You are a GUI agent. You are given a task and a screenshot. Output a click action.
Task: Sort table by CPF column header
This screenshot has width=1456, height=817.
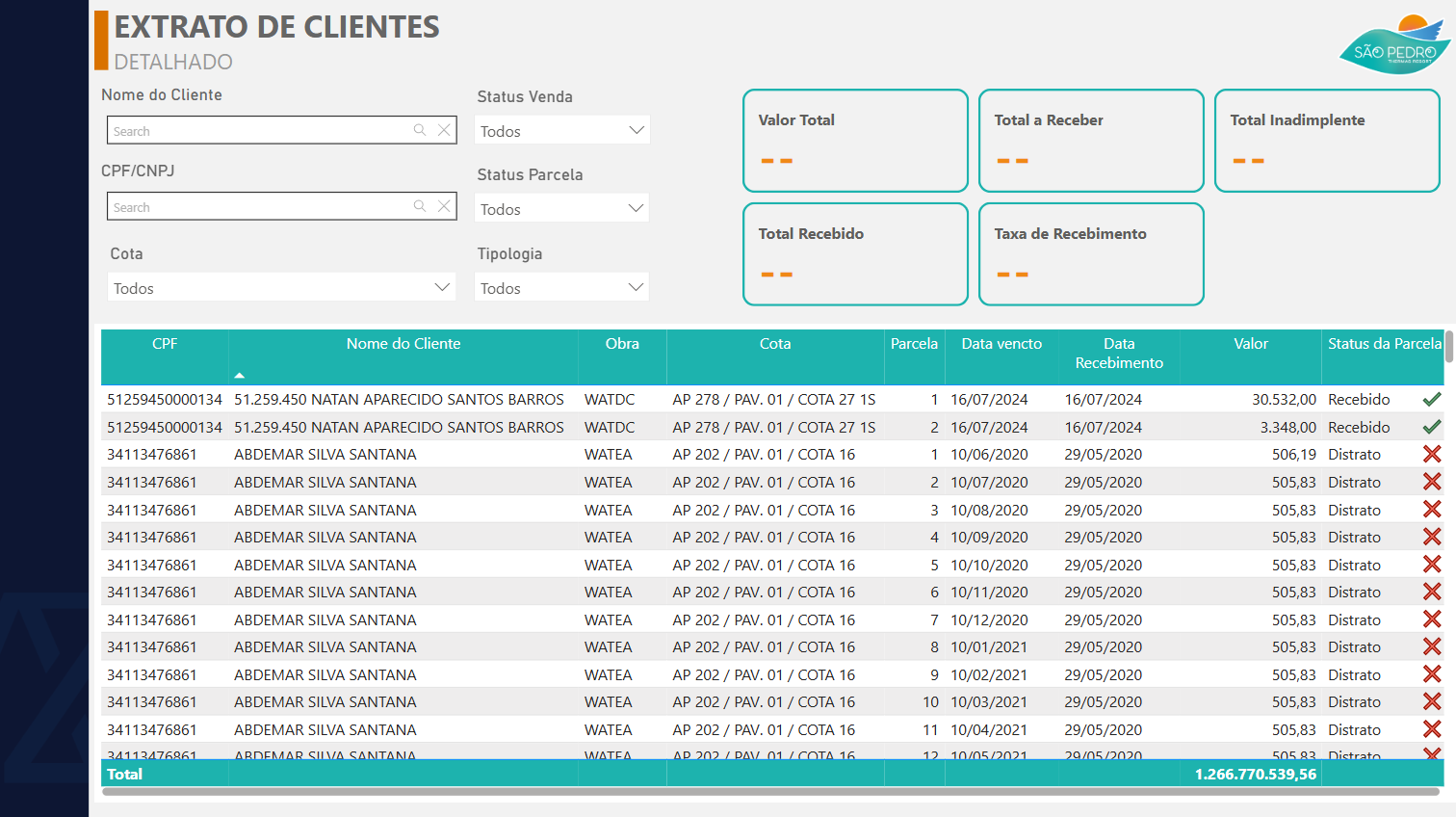pyautogui.click(x=165, y=344)
